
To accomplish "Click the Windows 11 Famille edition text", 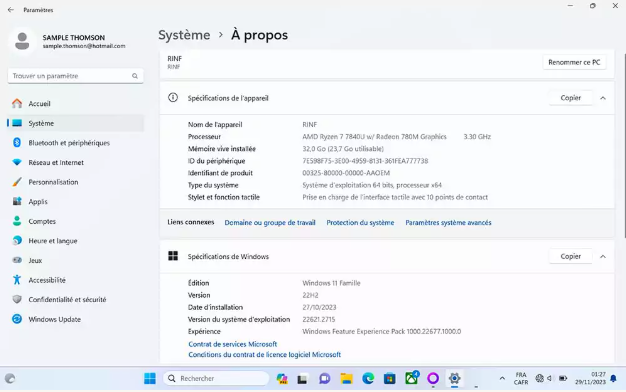I will coord(331,283).
